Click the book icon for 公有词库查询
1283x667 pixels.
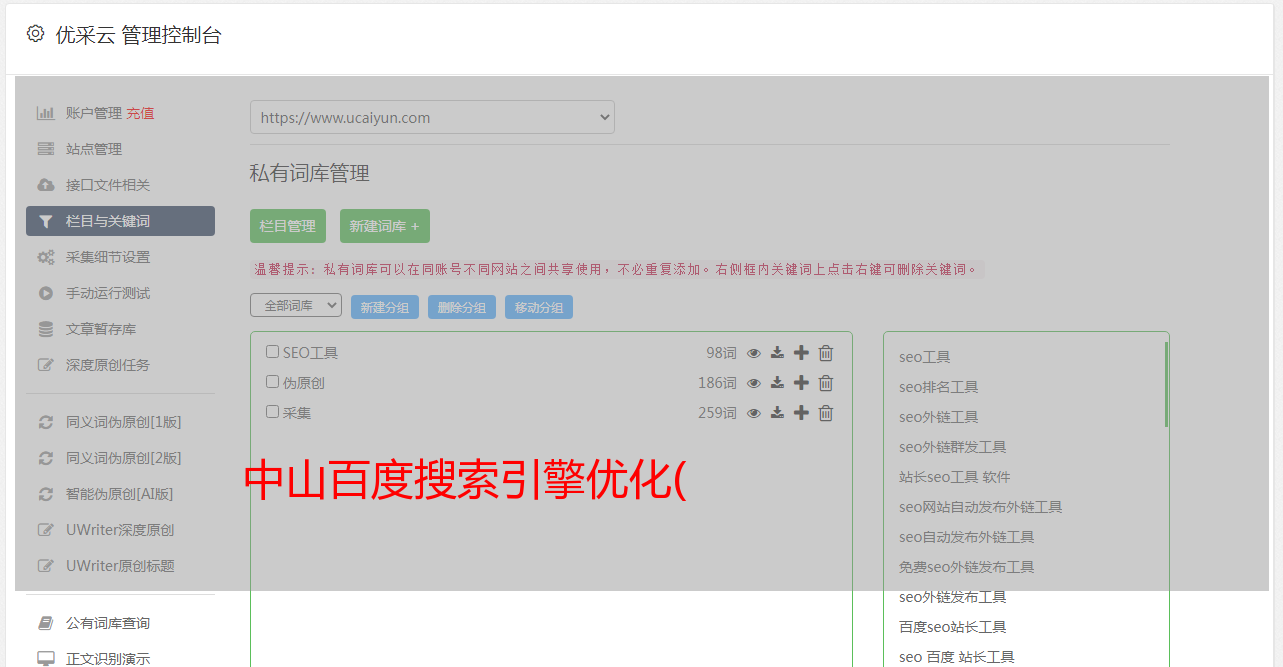point(45,623)
